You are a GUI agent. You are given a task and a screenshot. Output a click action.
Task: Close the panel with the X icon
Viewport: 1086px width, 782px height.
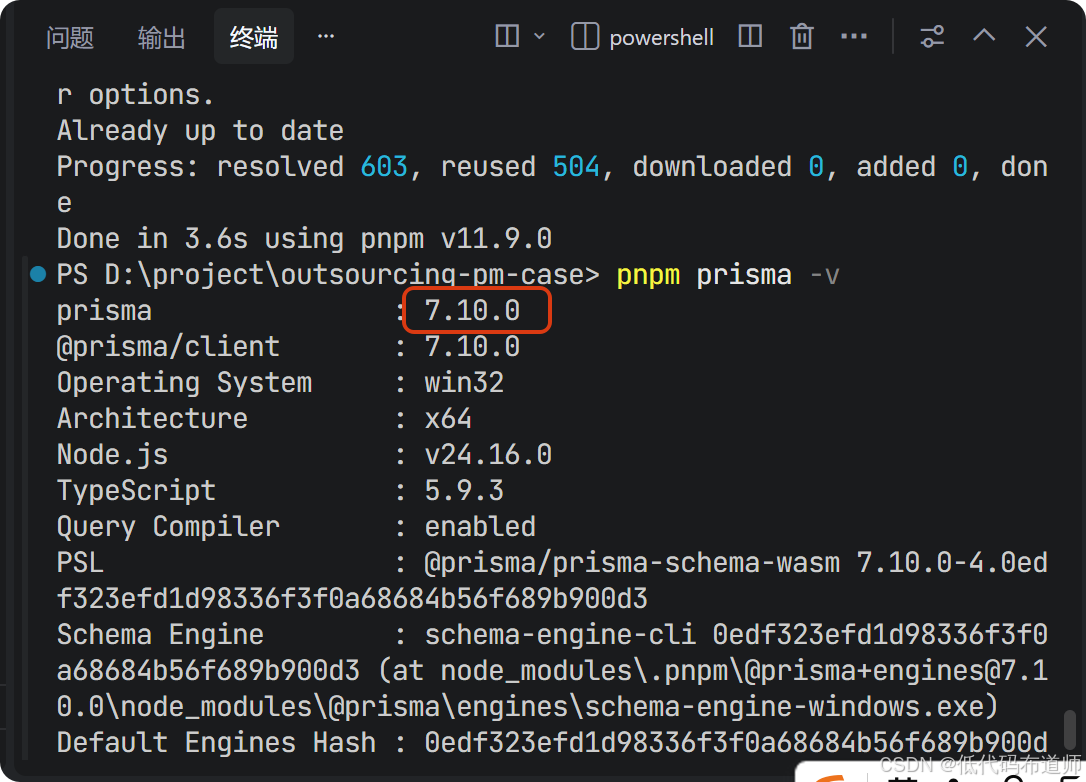click(1036, 36)
